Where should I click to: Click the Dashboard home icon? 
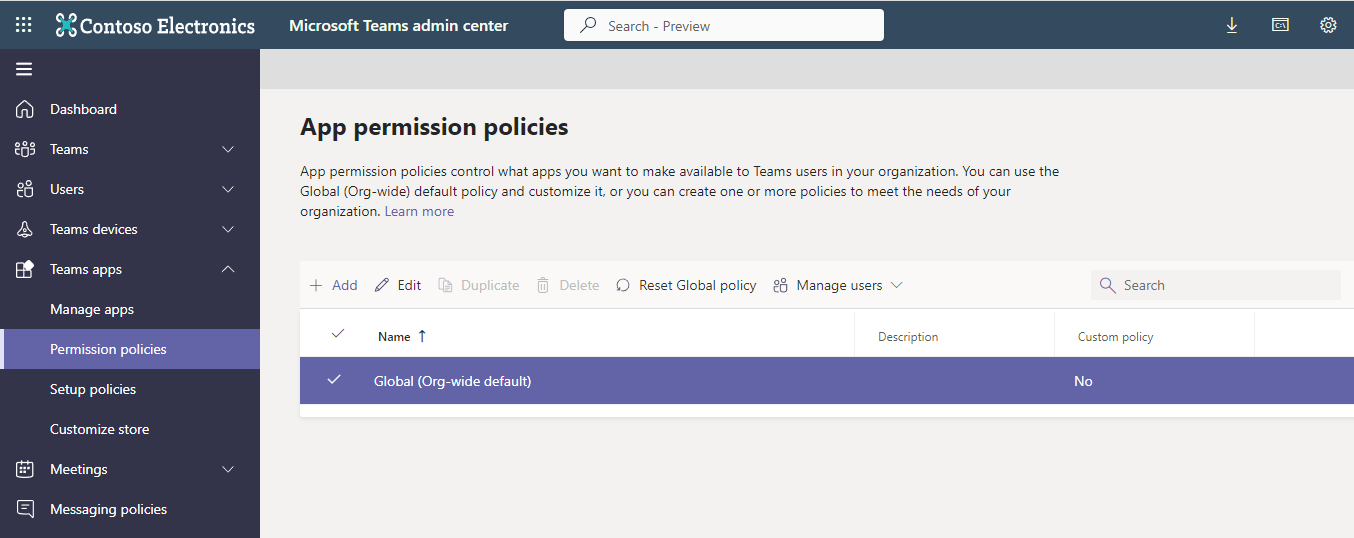[25, 109]
